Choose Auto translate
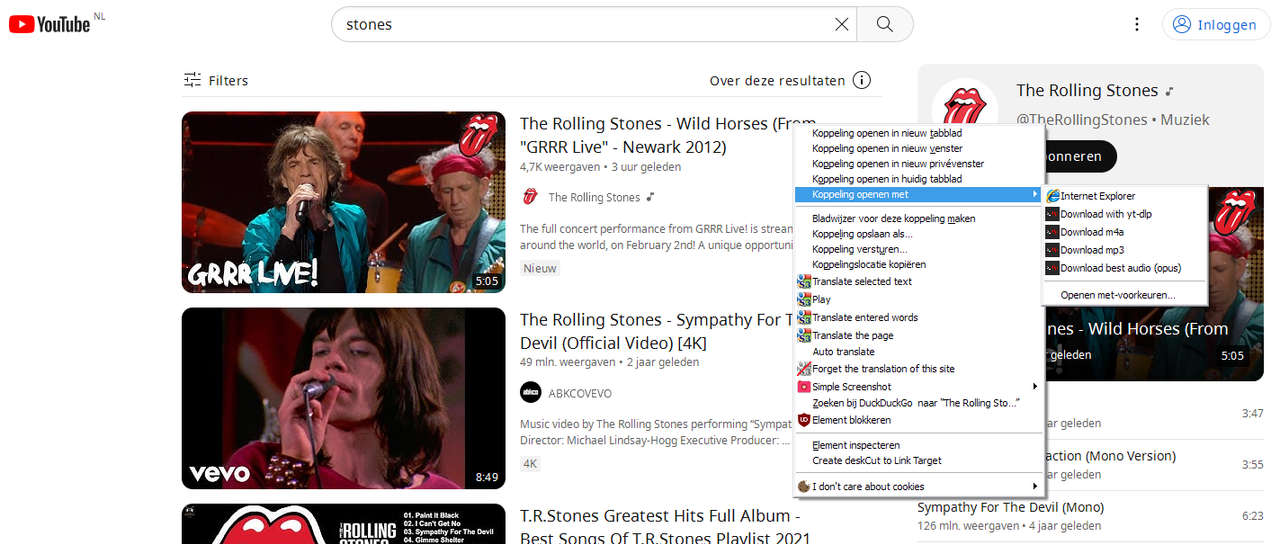The image size is (1280, 544). coord(918,352)
